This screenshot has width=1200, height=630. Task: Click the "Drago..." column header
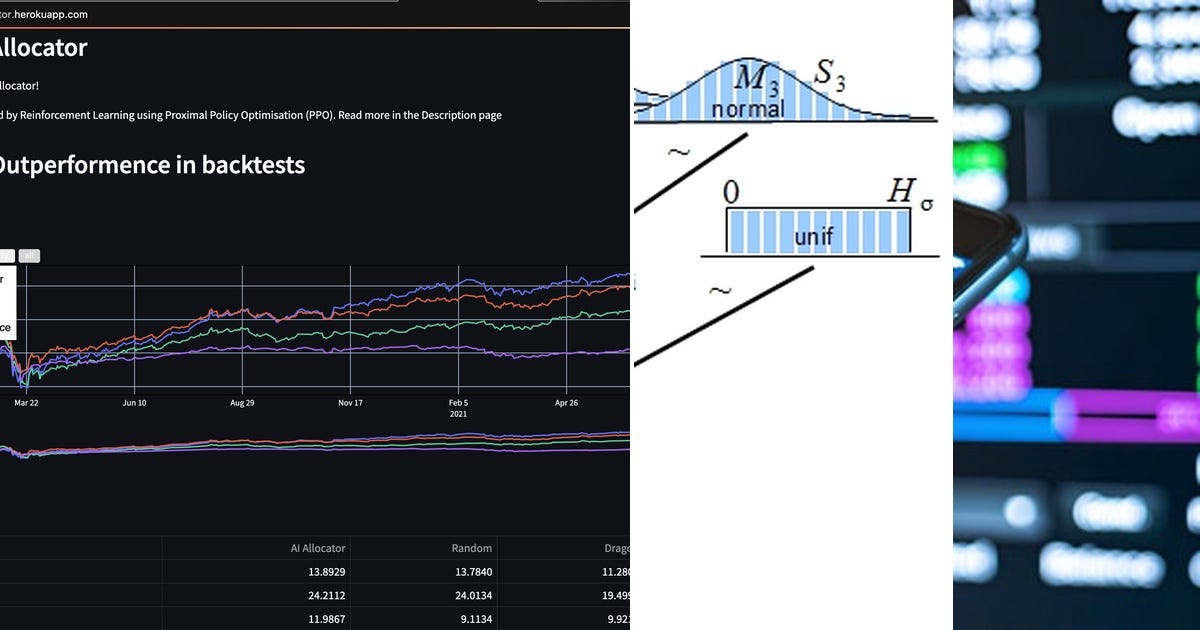pos(617,548)
